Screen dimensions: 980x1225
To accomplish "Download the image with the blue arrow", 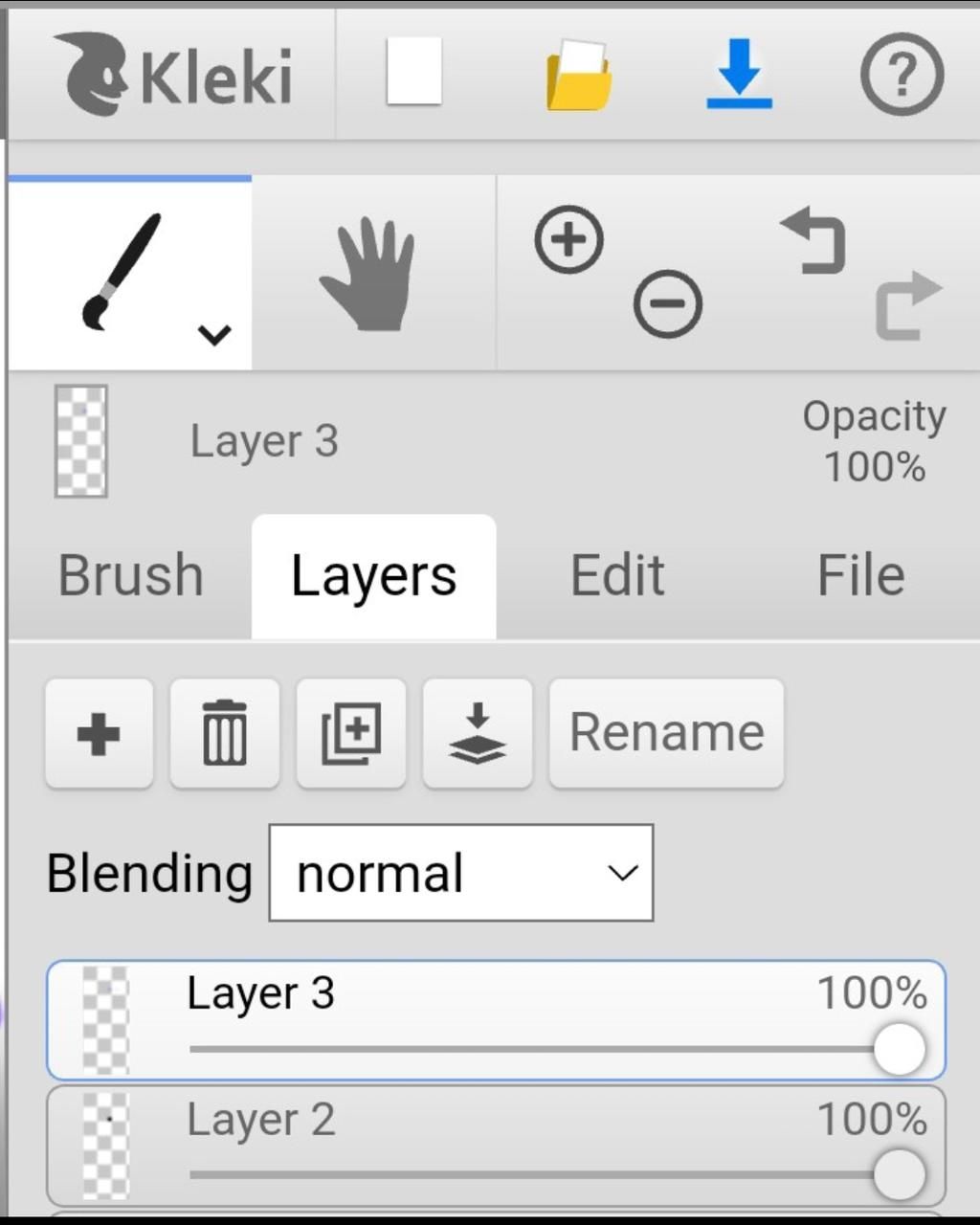I will click(739, 75).
